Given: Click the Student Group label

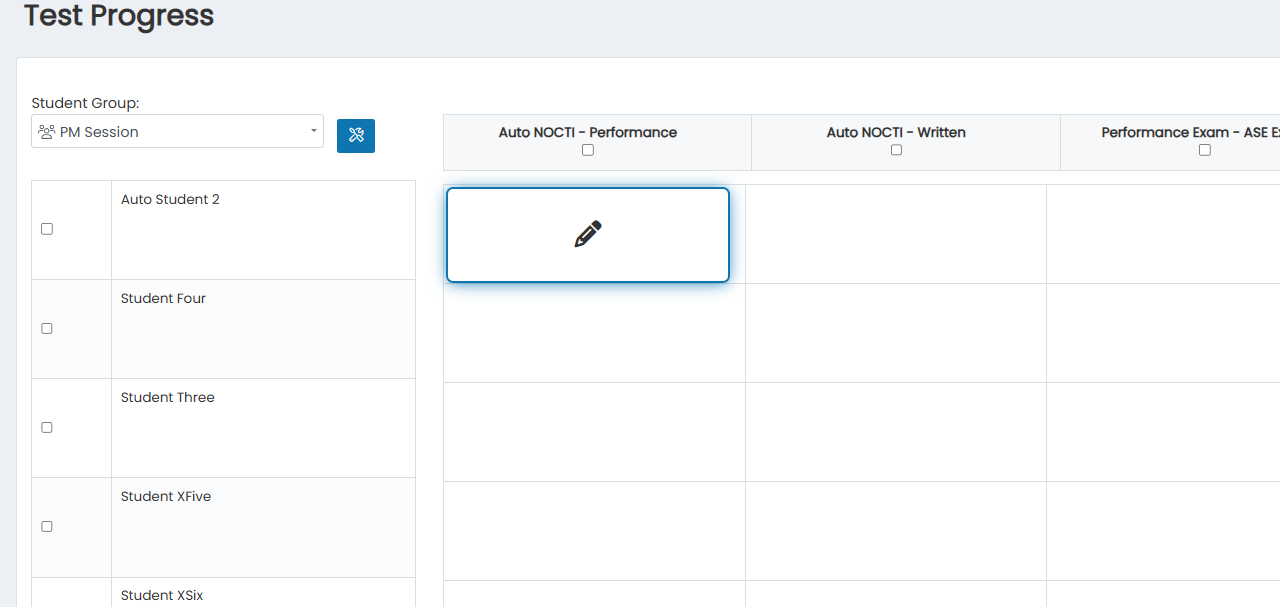Looking at the screenshot, I should (x=85, y=103).
